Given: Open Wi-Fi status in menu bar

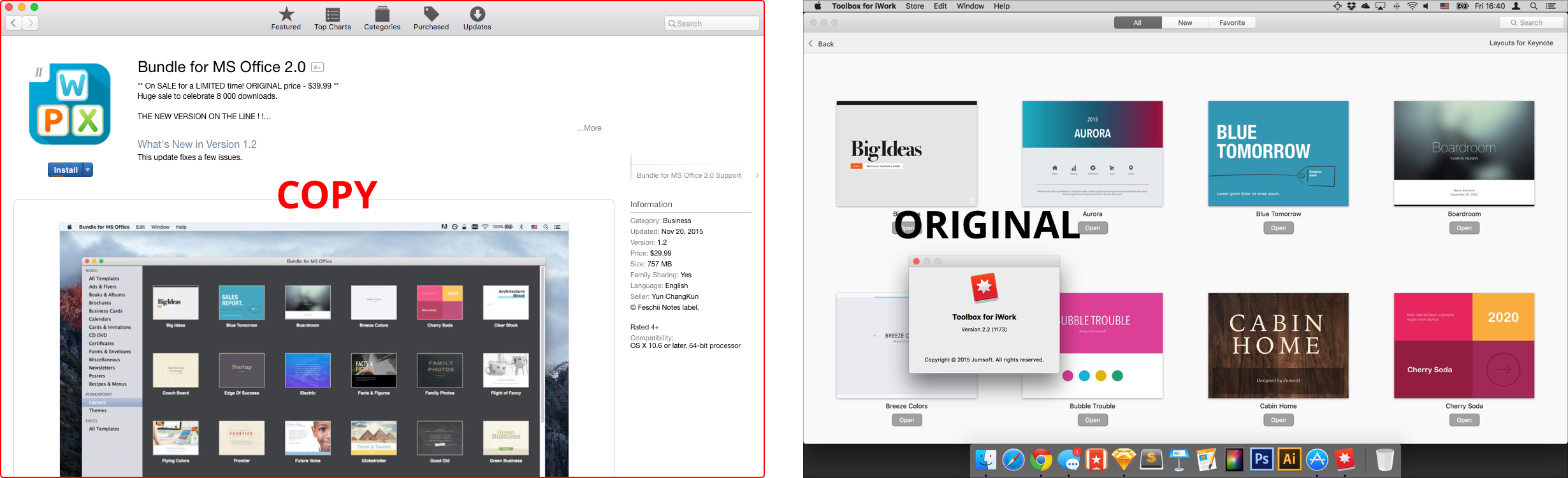Looking at the screenshot, I should tap(1412, 6).
